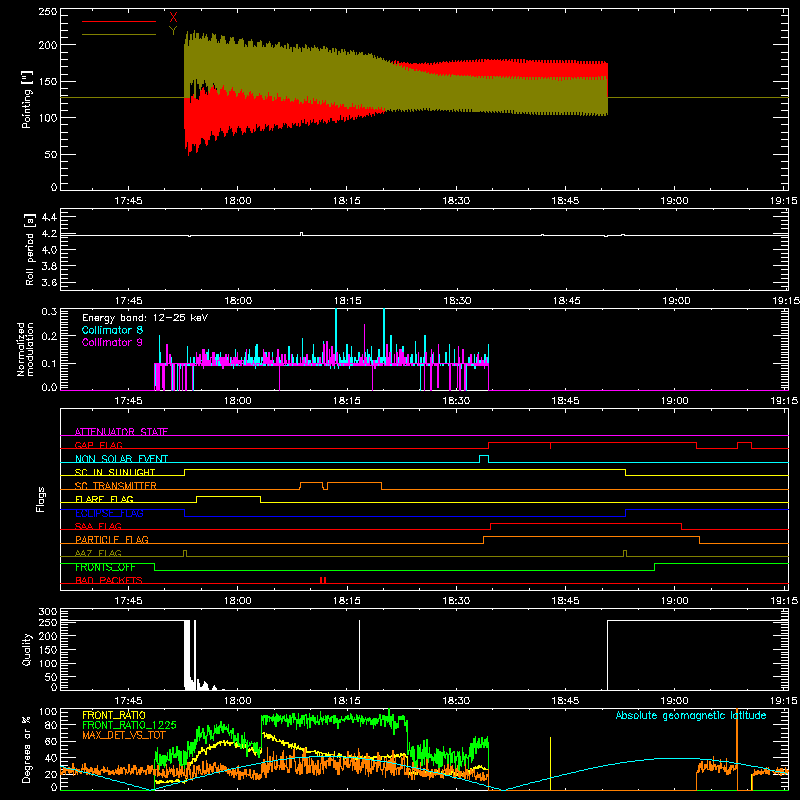Click the 'Collimator 8' legend label
800x800 pixels.
[x=112, y=330]
